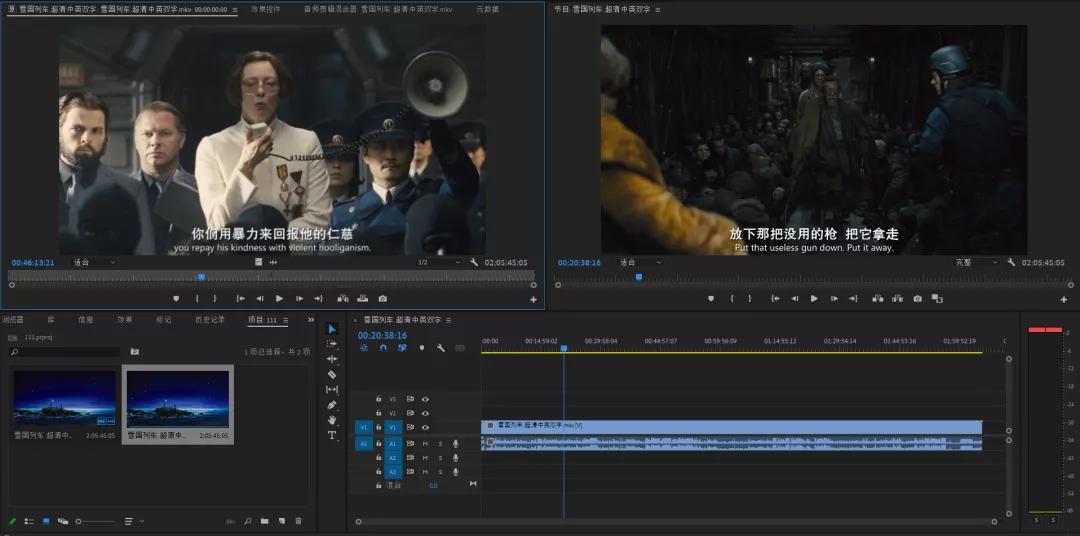The height and width of the screenshot is (536, 1080).
Task: Mute audio track A1
Action: click(x=425, y=443)
